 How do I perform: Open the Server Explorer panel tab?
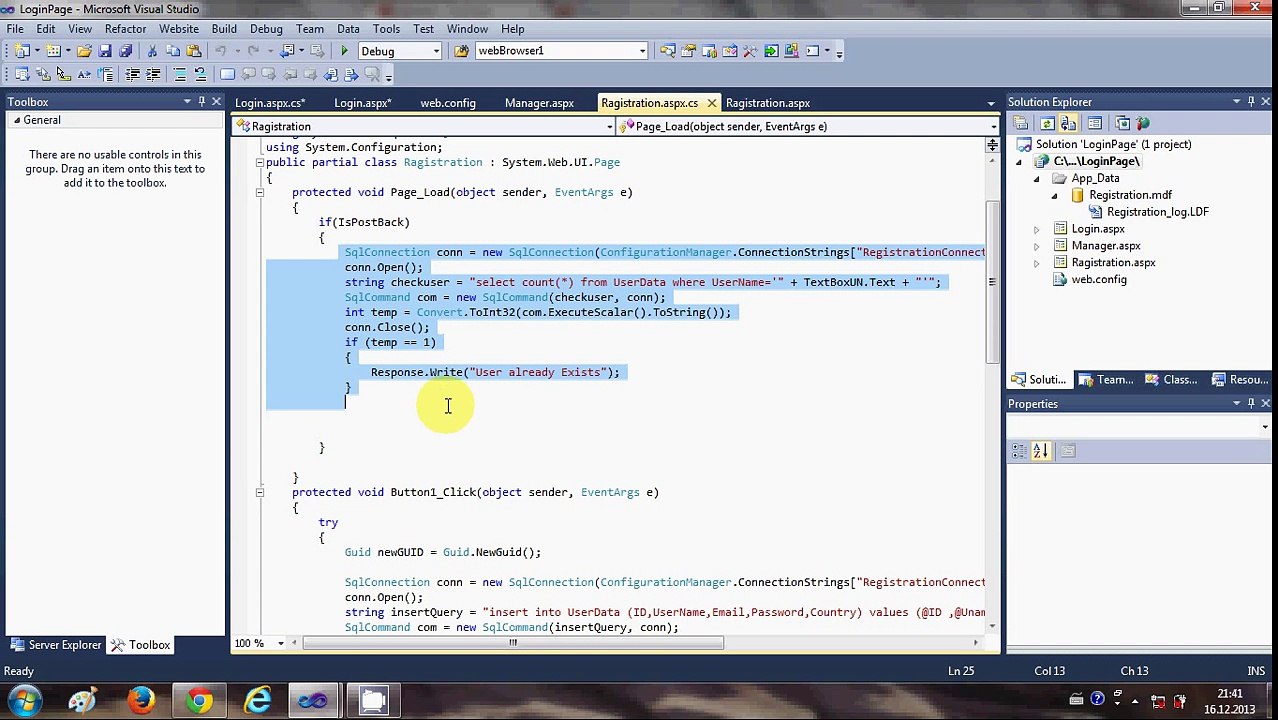56,645
